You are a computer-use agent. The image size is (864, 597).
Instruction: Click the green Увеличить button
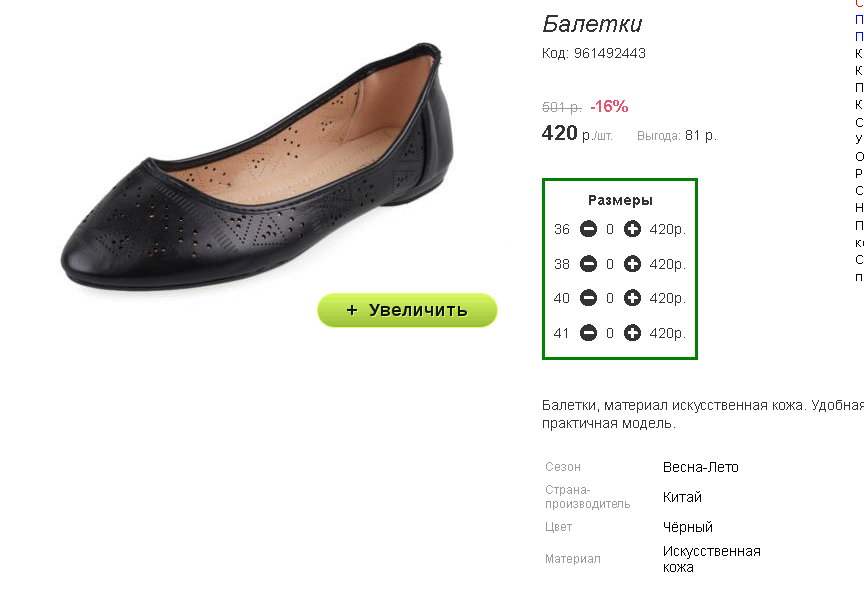(x=407, y=310)
